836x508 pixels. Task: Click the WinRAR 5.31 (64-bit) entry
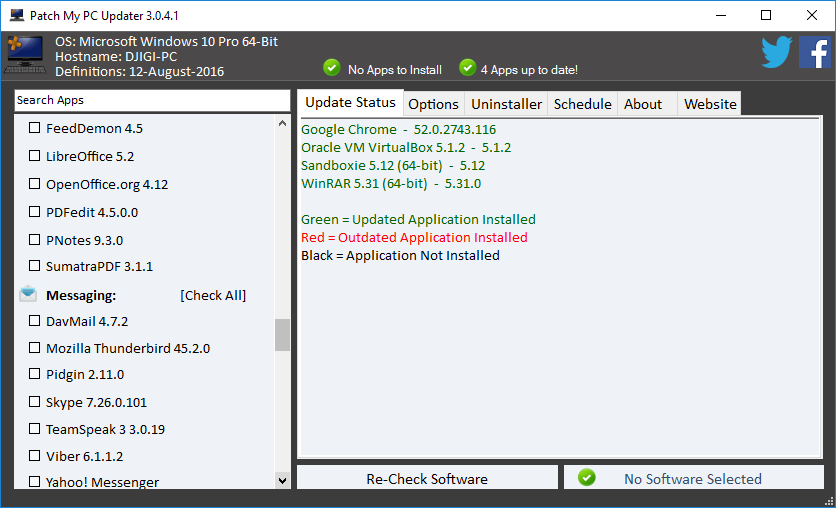pyautogui.click(x=391, y=184)
